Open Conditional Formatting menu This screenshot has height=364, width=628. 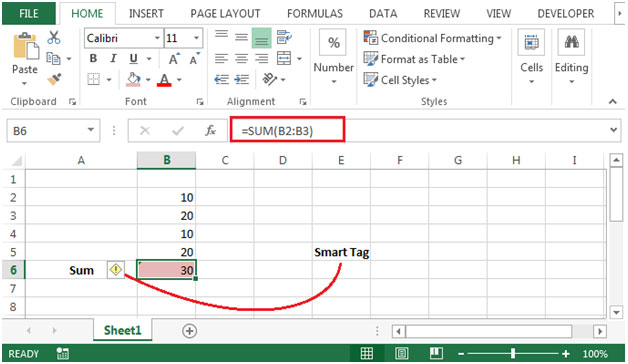click(x=433, y=38)
